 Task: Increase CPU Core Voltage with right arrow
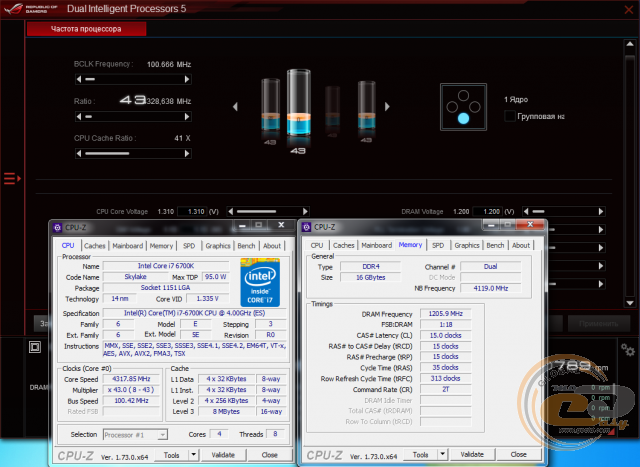pyautogui.click(x=305, y=211)
